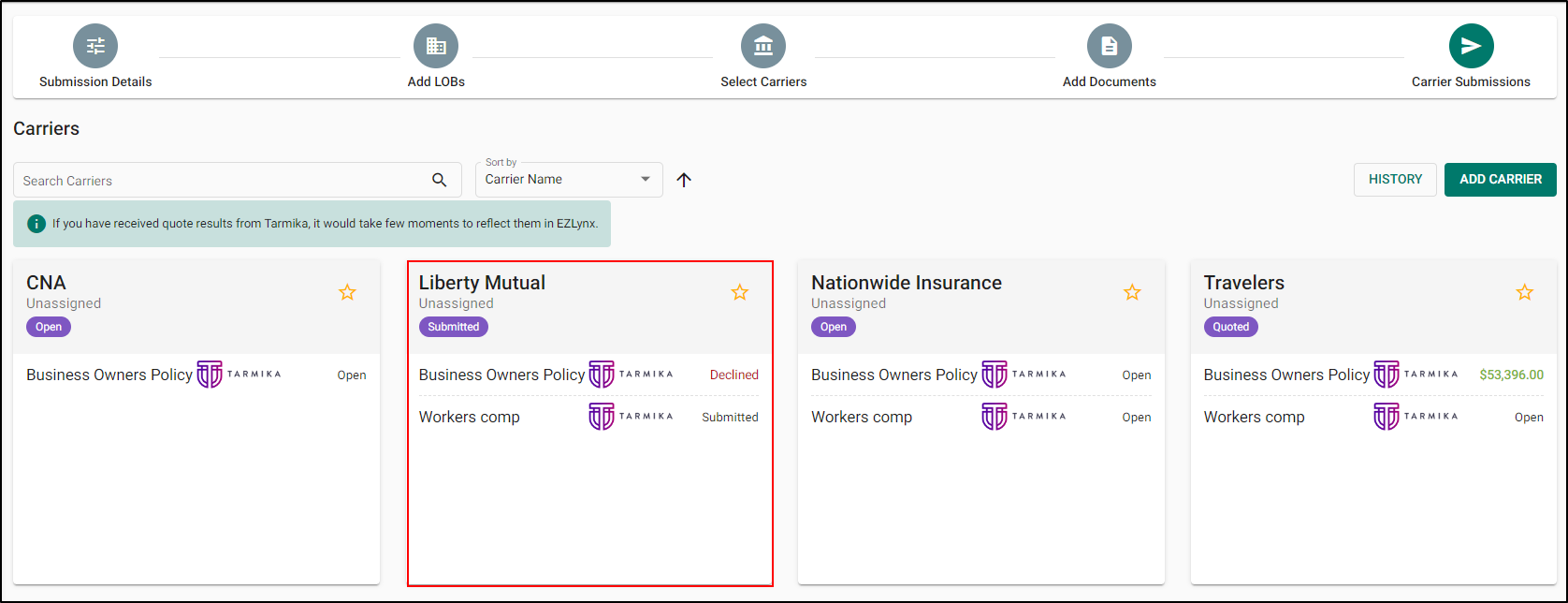Viewport: 1568px width, 603px height.
Task: Select the Carrier Submissions paper-plane icon
Action: coord(1472,46)
